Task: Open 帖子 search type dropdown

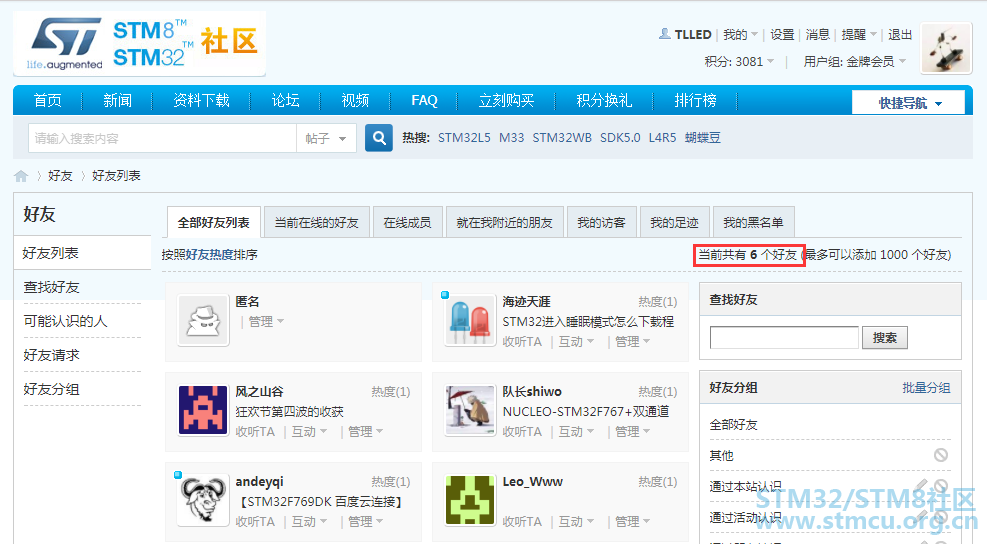Action: (x=326, y=139)
